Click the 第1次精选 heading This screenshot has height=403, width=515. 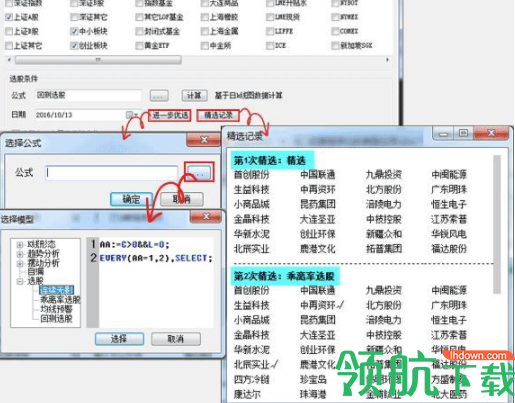[x=269, y=160]
